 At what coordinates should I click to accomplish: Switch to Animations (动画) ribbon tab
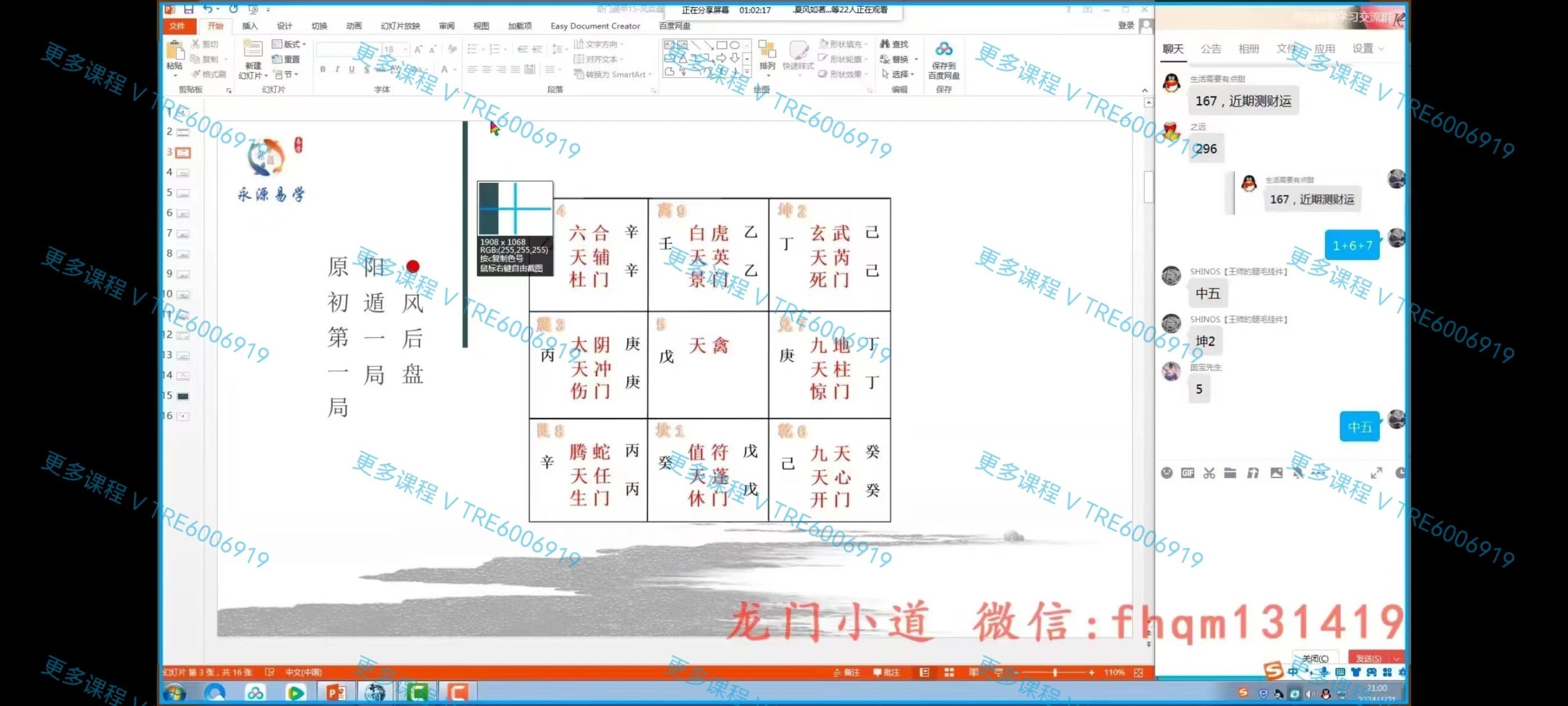point(353,26)
